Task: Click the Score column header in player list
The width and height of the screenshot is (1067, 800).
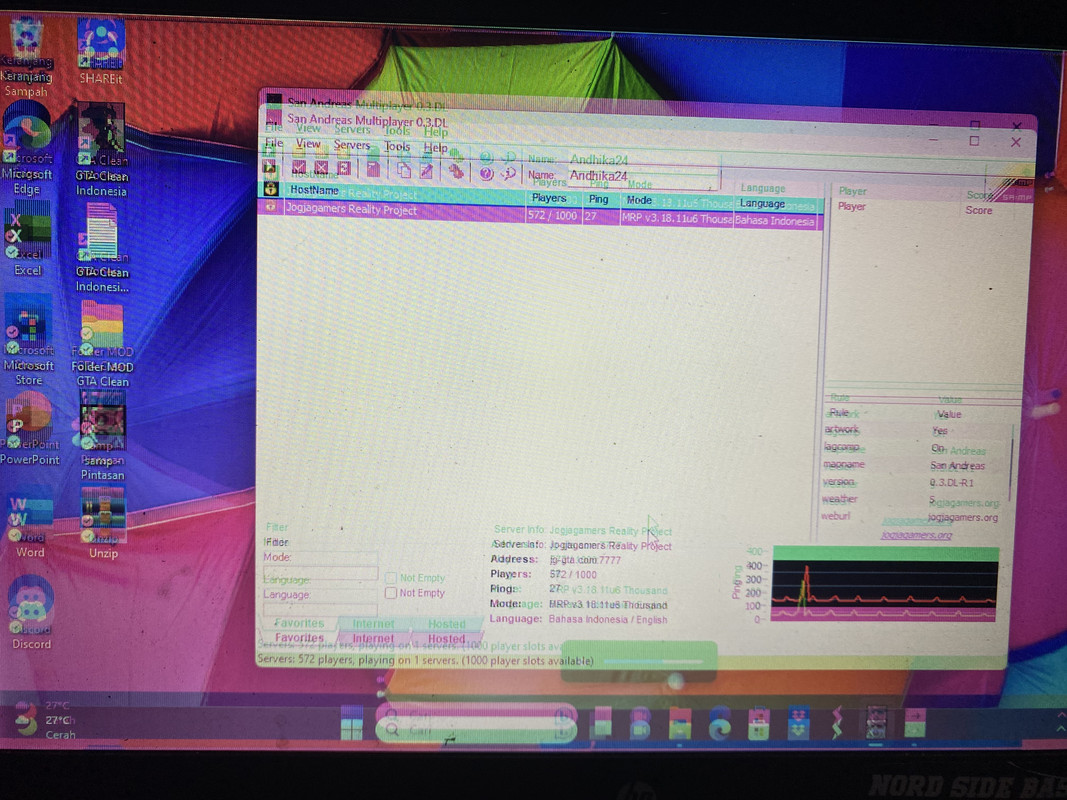Action: (979, 211)
